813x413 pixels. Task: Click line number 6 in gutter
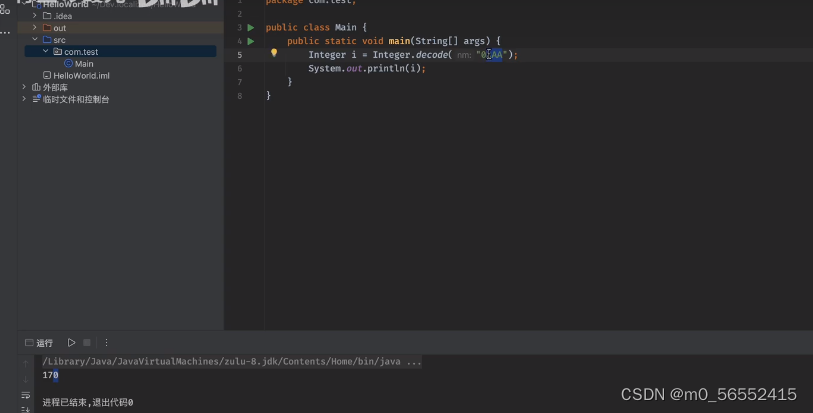click(240, 68)
